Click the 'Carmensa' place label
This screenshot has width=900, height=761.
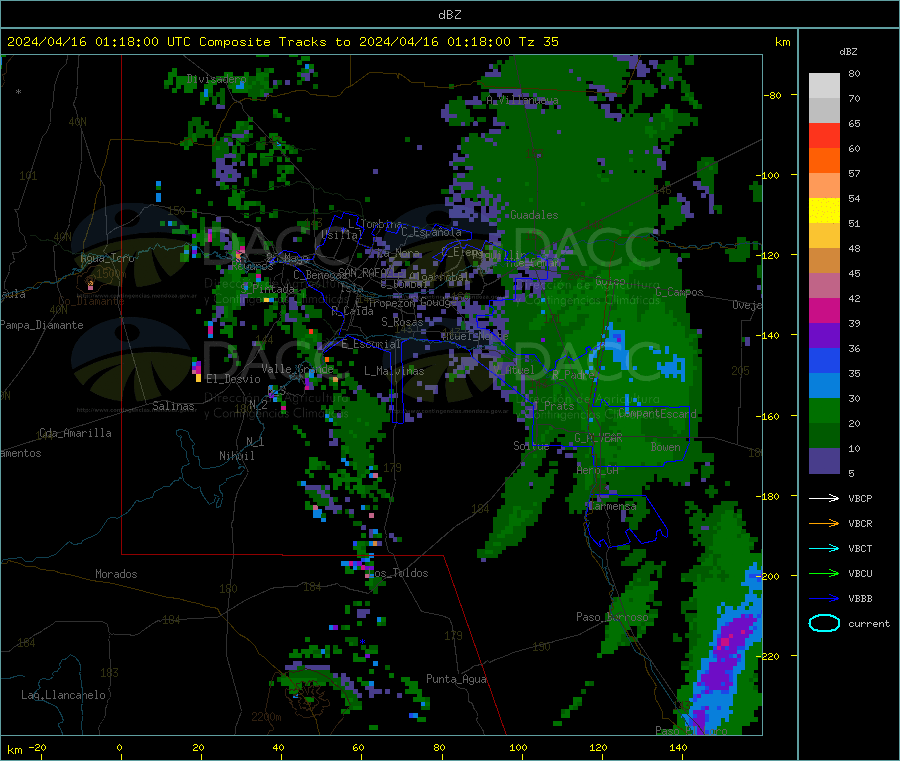point(612,506)
